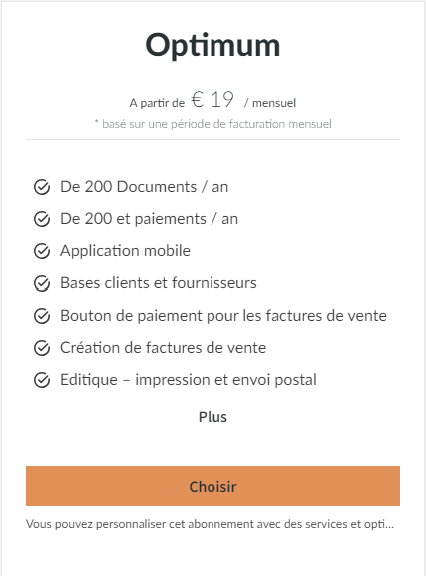Expand feature list with Plus
This screenshot has width=426, height=576.
coord(213,417)
